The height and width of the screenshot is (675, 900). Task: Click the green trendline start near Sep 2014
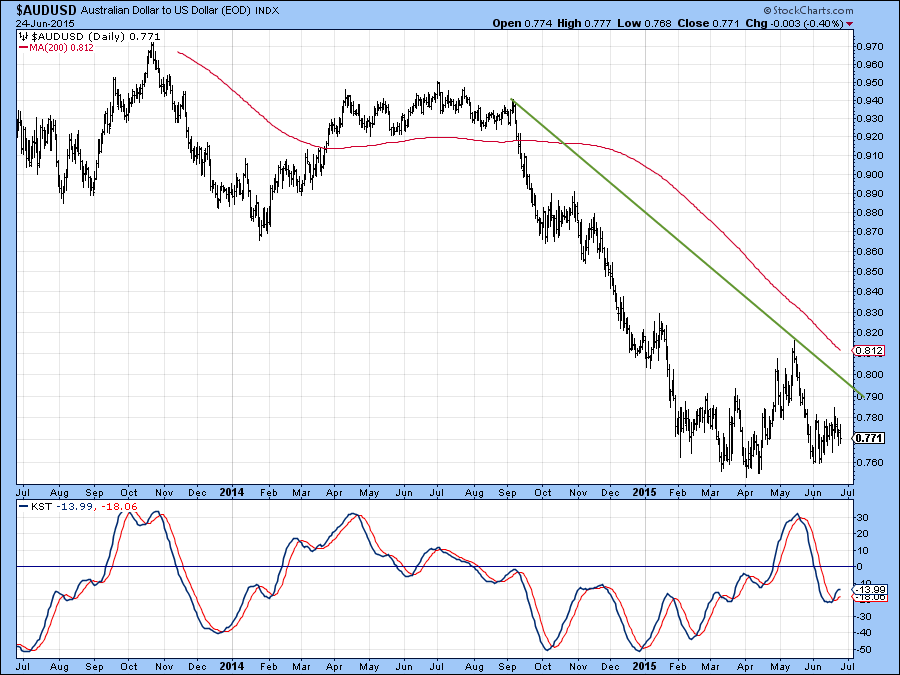coord(512,99)
